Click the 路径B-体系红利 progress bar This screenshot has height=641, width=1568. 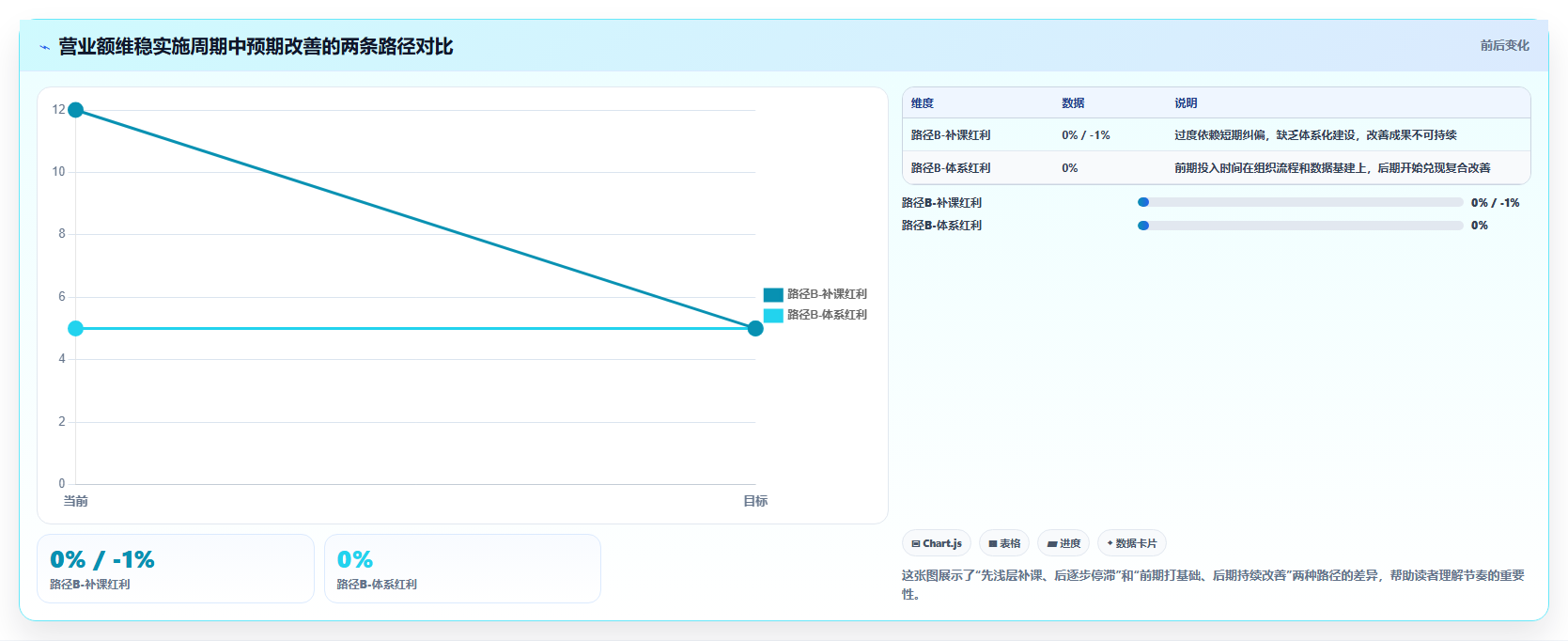click(1300, 226)
